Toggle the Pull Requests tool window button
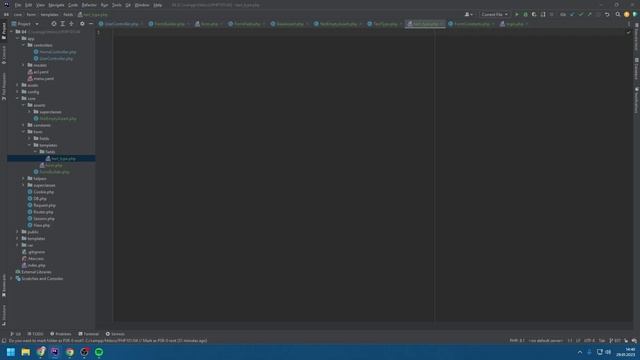 pyautogui.click(x=4, y=86)
